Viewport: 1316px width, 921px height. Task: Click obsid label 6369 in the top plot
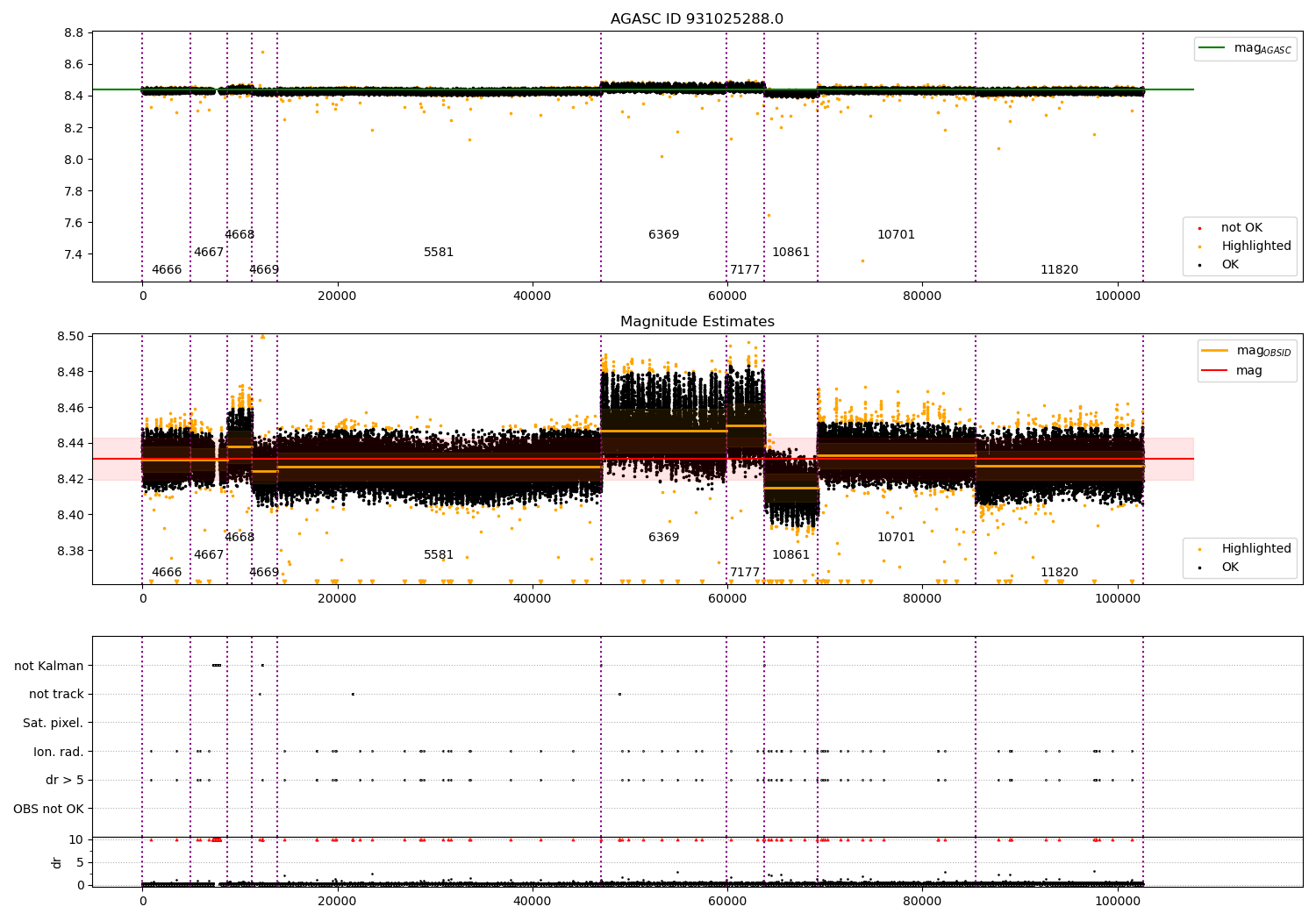coord(664,235)
